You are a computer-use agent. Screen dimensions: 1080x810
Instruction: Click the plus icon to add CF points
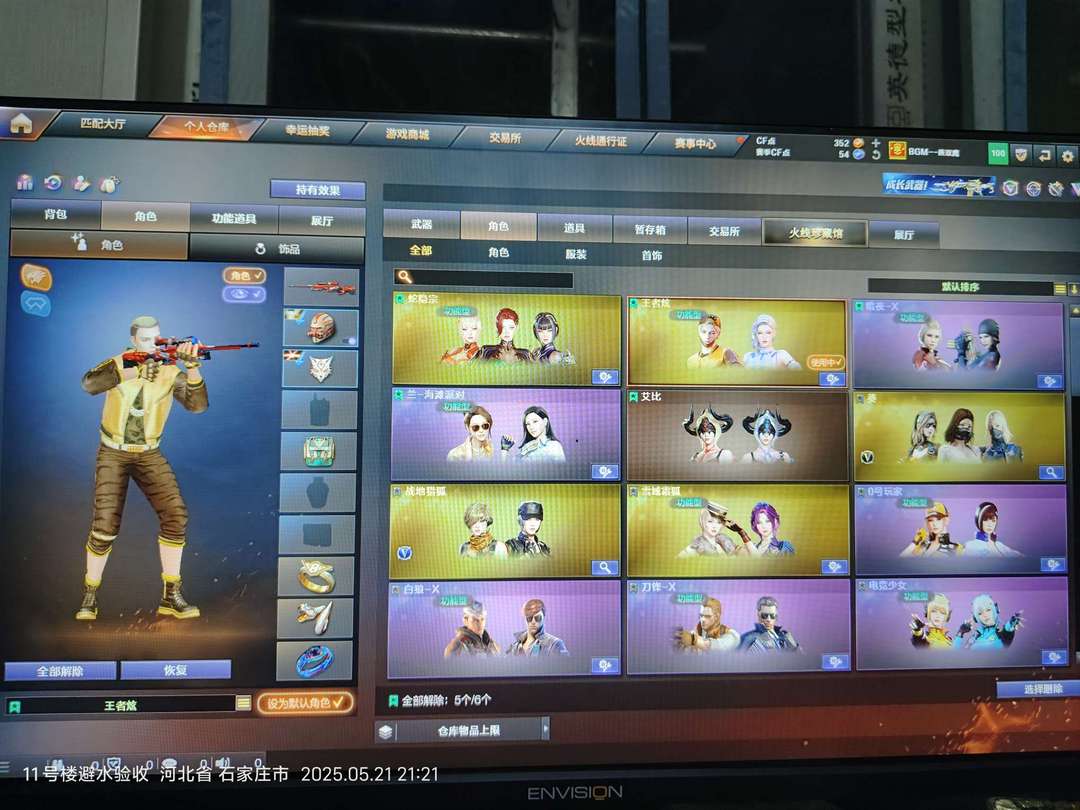(x=875, y=143)
